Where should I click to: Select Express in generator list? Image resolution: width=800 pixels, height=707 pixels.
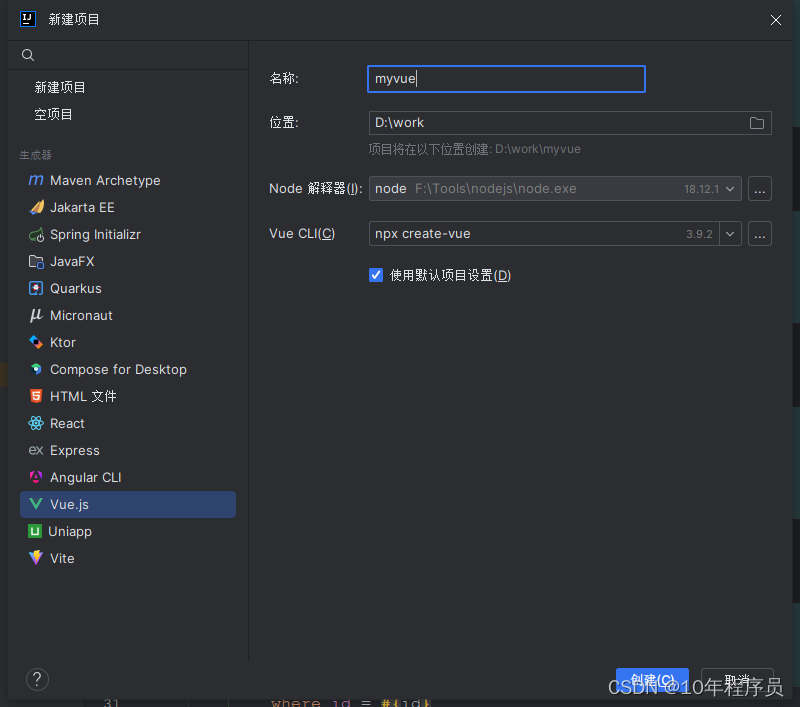click(x=128, y=450)
